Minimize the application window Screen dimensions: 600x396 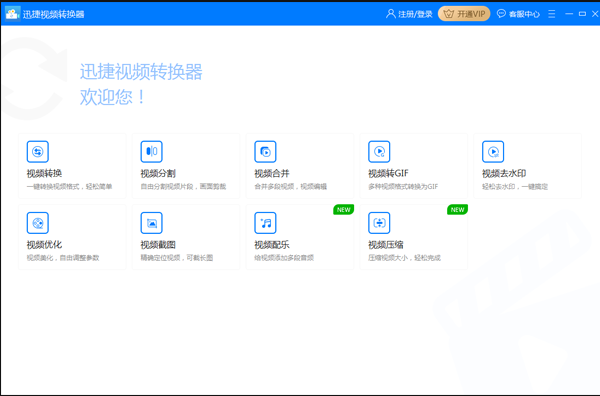[569, 14]
